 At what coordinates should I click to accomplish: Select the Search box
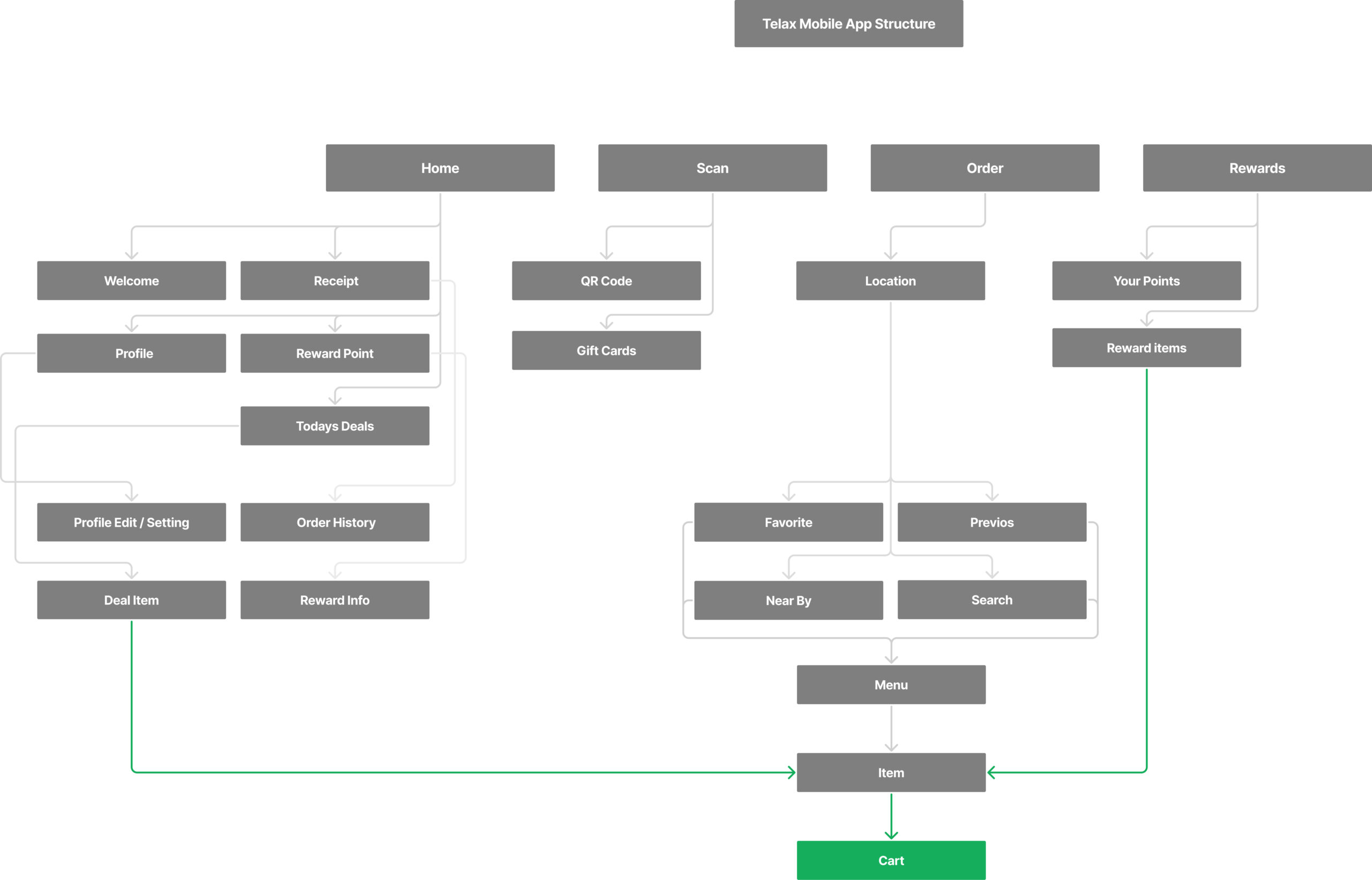pos(992,599)
